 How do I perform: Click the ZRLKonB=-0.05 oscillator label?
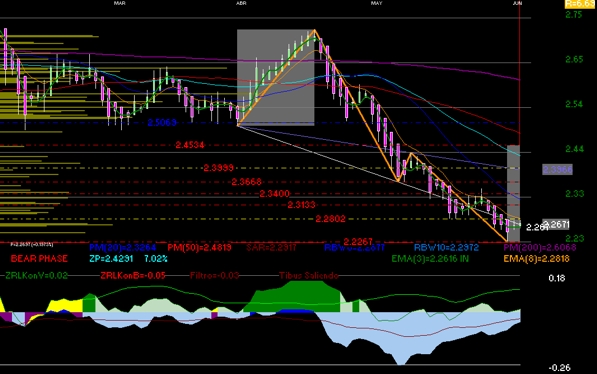tap(133, 276)
